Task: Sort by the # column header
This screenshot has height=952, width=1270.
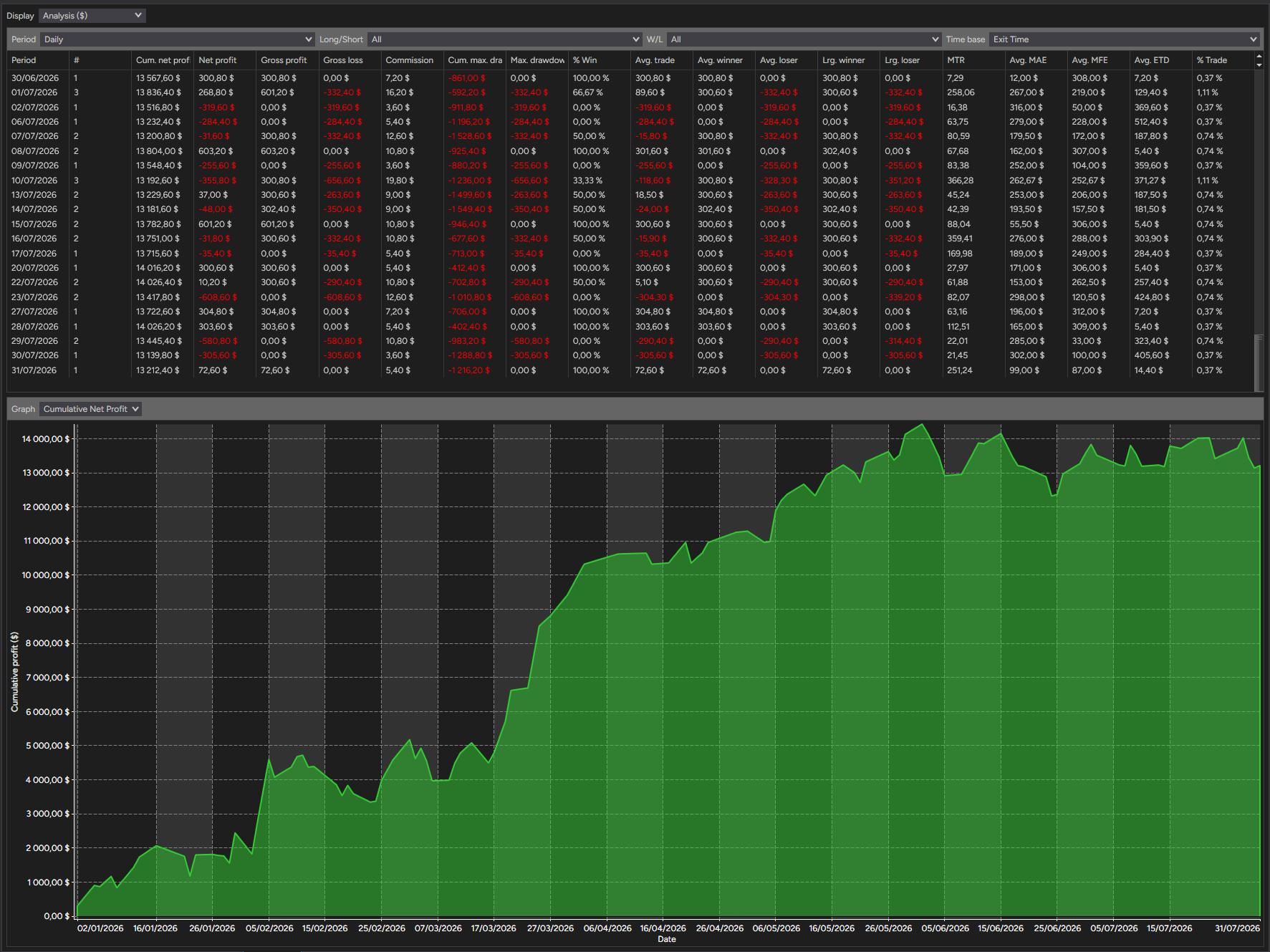Action: (100, 60)
